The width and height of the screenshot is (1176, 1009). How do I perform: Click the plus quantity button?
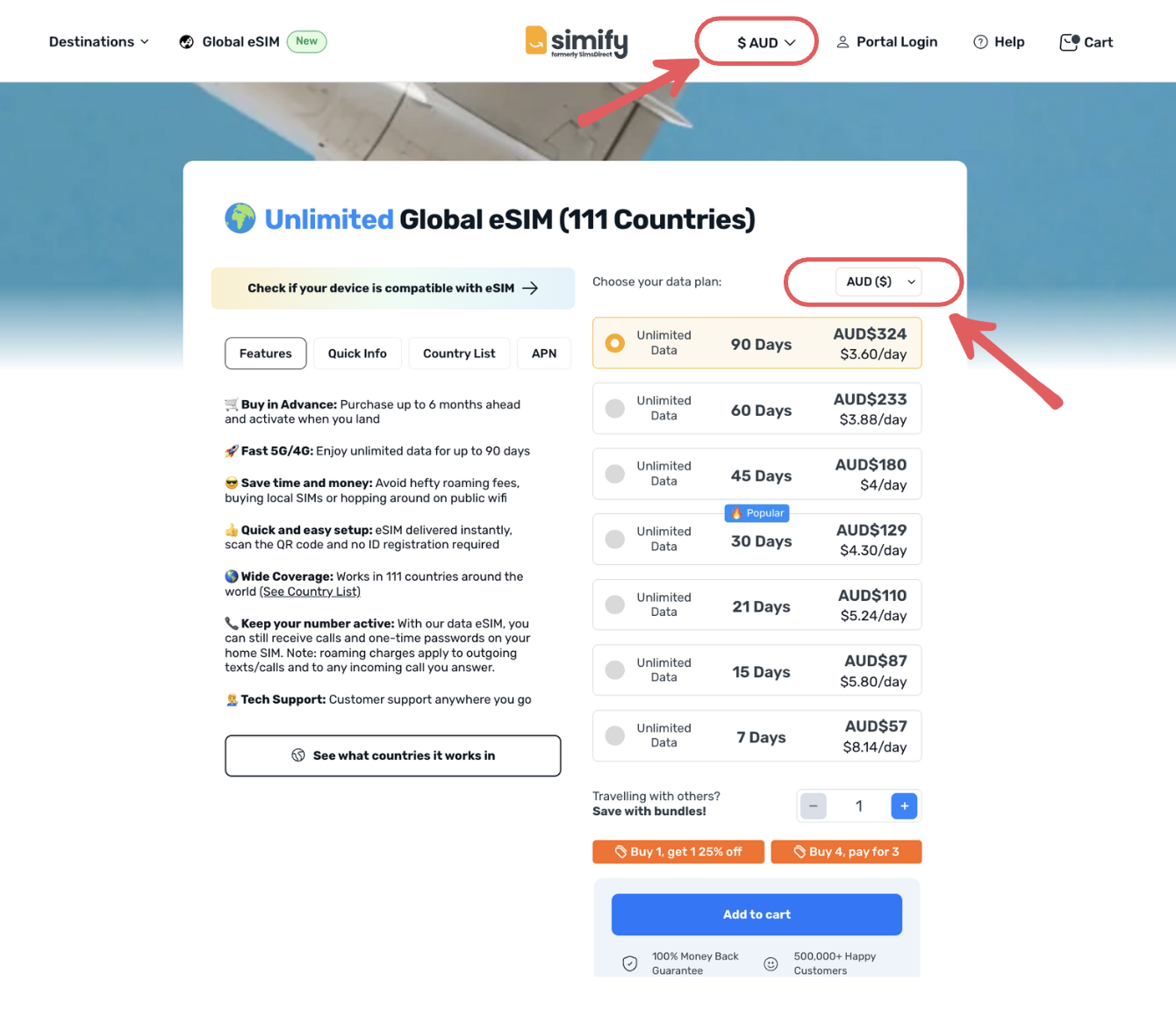904,805
